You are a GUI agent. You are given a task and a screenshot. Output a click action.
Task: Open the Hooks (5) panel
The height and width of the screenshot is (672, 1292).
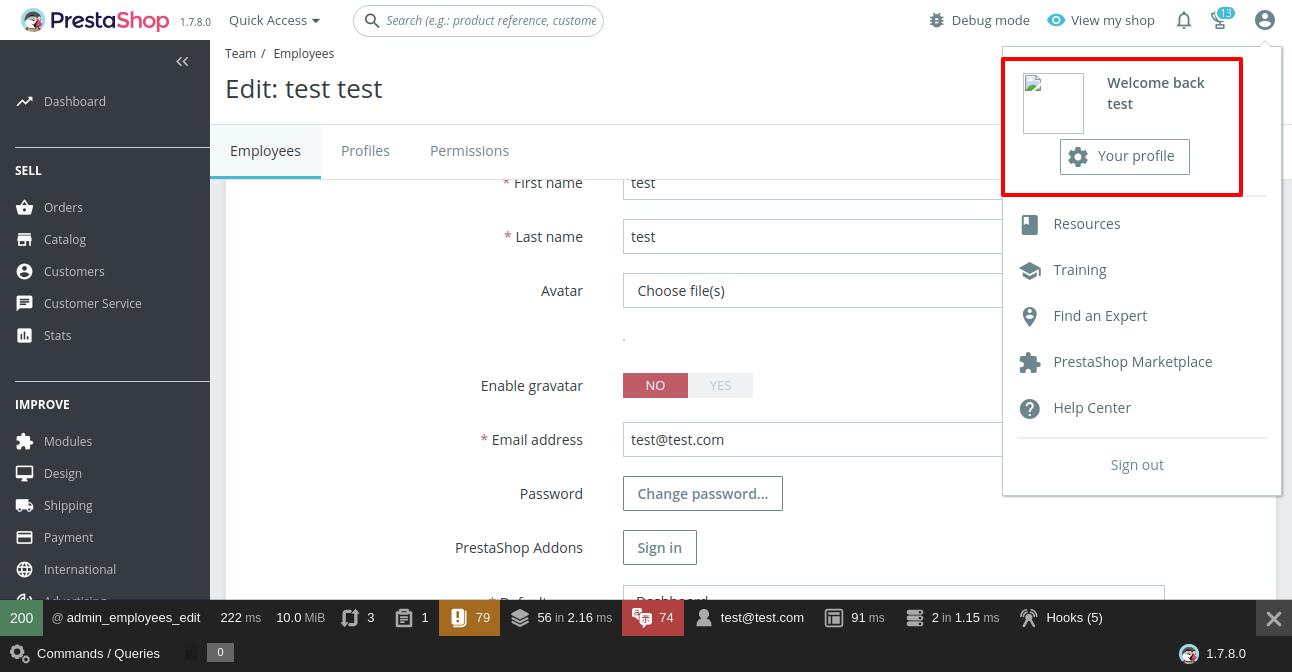1061,618
